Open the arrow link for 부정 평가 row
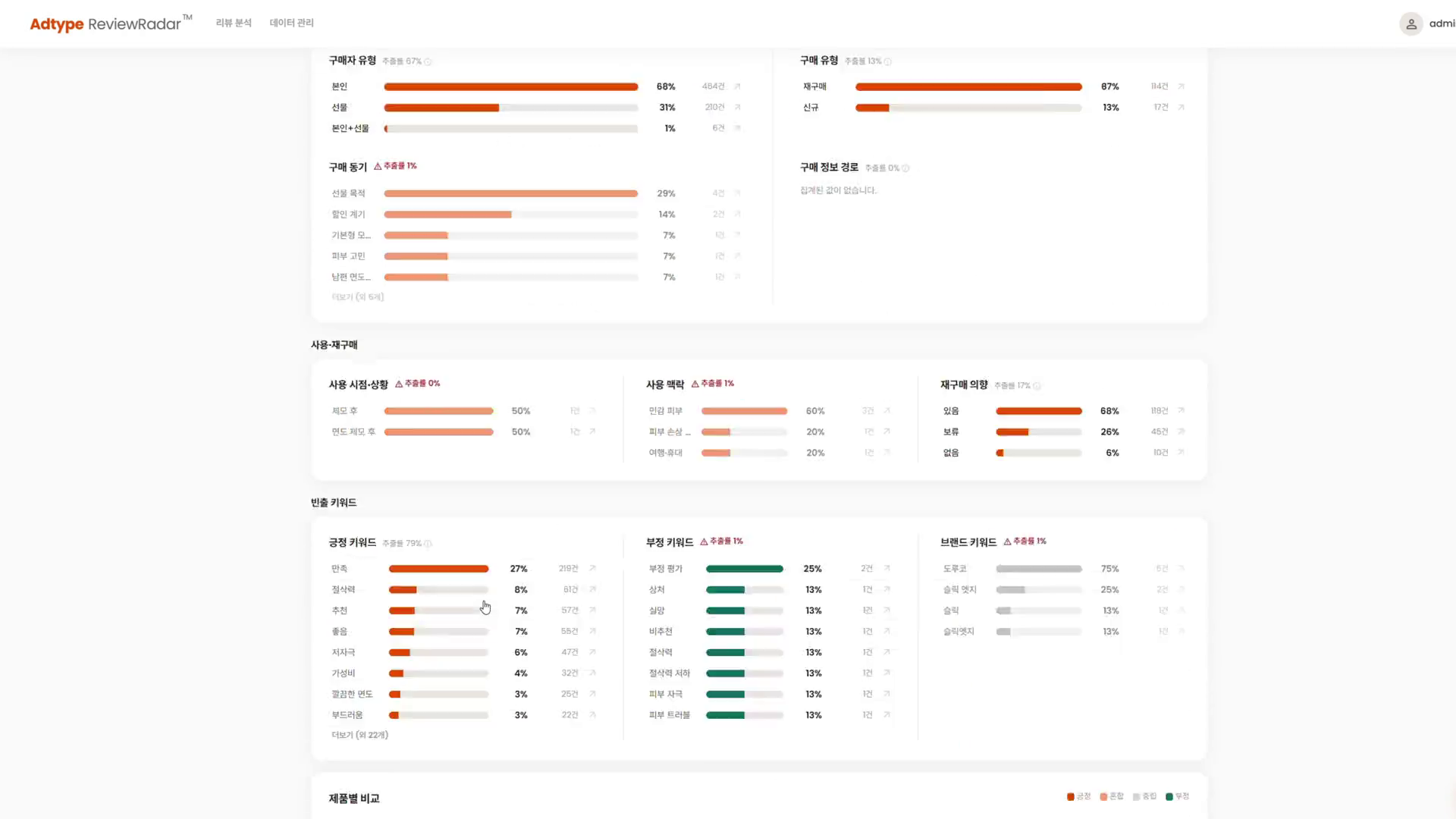This screenshot has height=819, width=1456. click(x=886, y=568)
